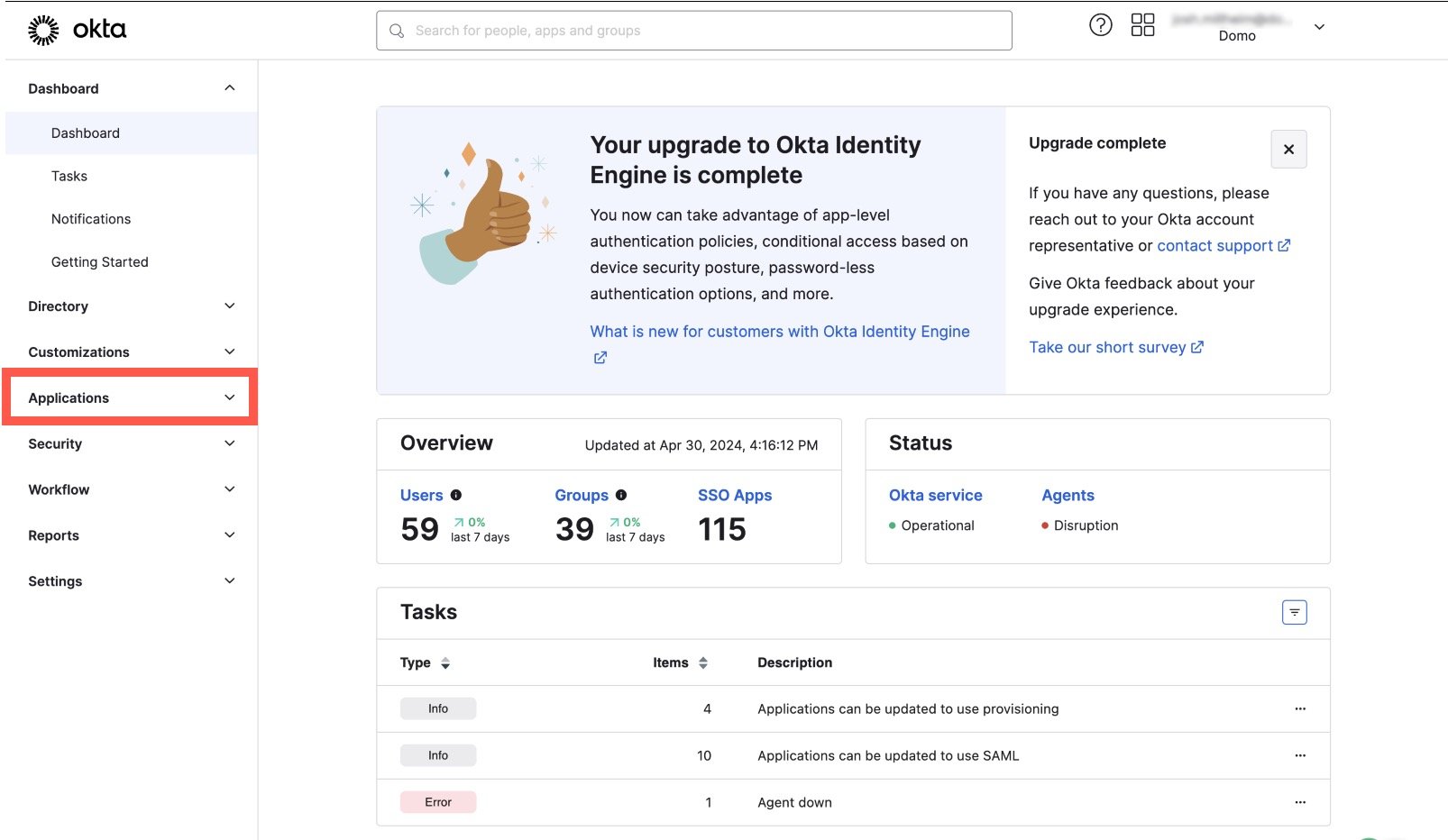The height and width of the screenshot is (840, 1448).
Task: Click the Updated at timestamp
Action: click(701, 445)
